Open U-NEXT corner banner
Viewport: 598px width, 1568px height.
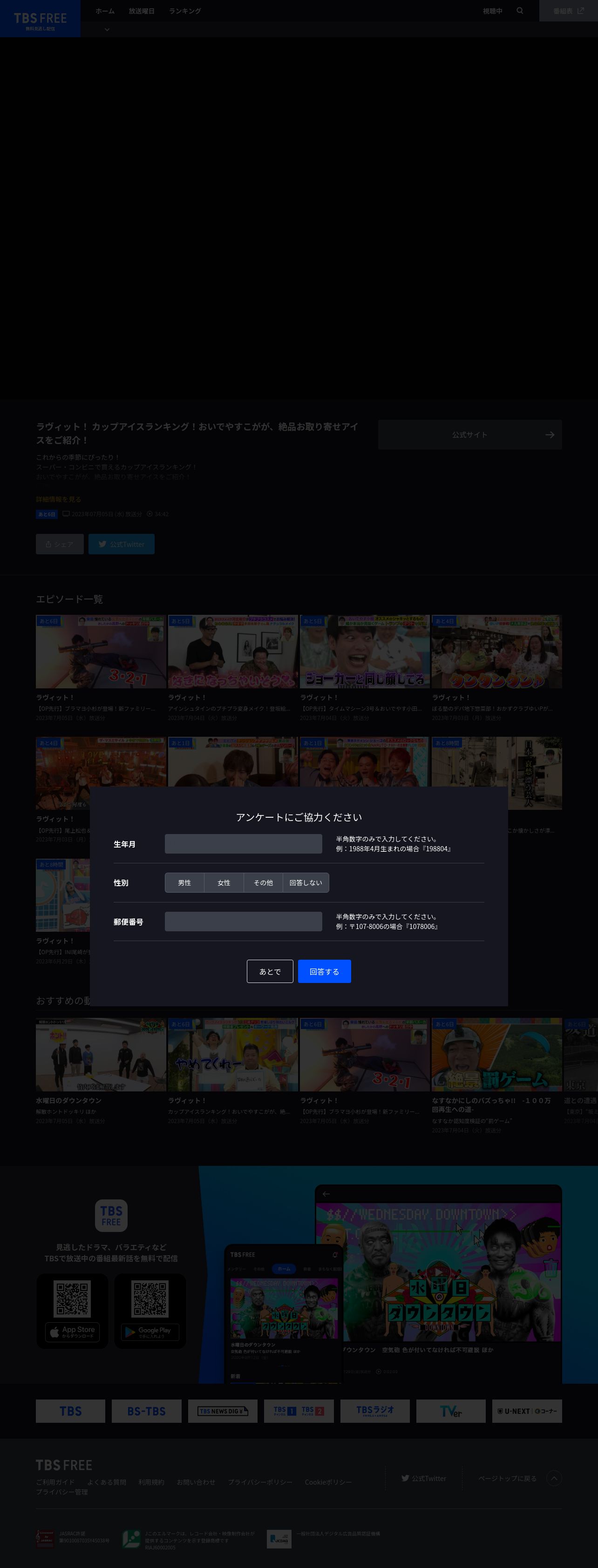point(527,1411)
